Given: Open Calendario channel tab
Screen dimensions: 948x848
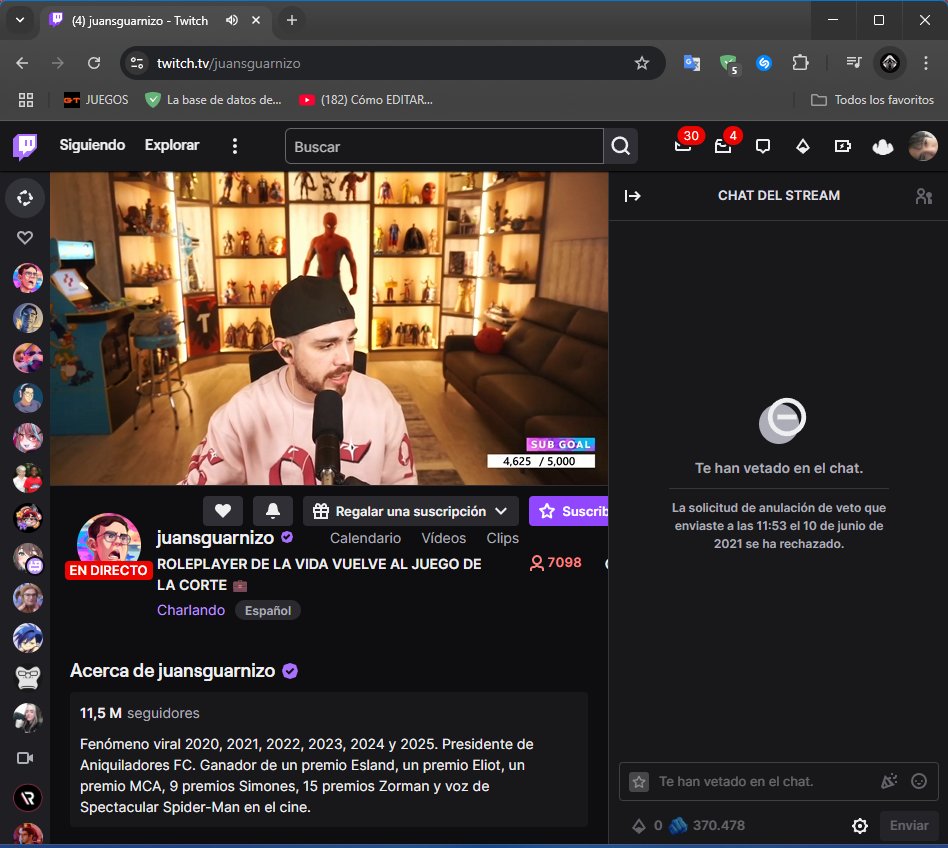Looking at the screenshot, I should (x=365, y=538).
